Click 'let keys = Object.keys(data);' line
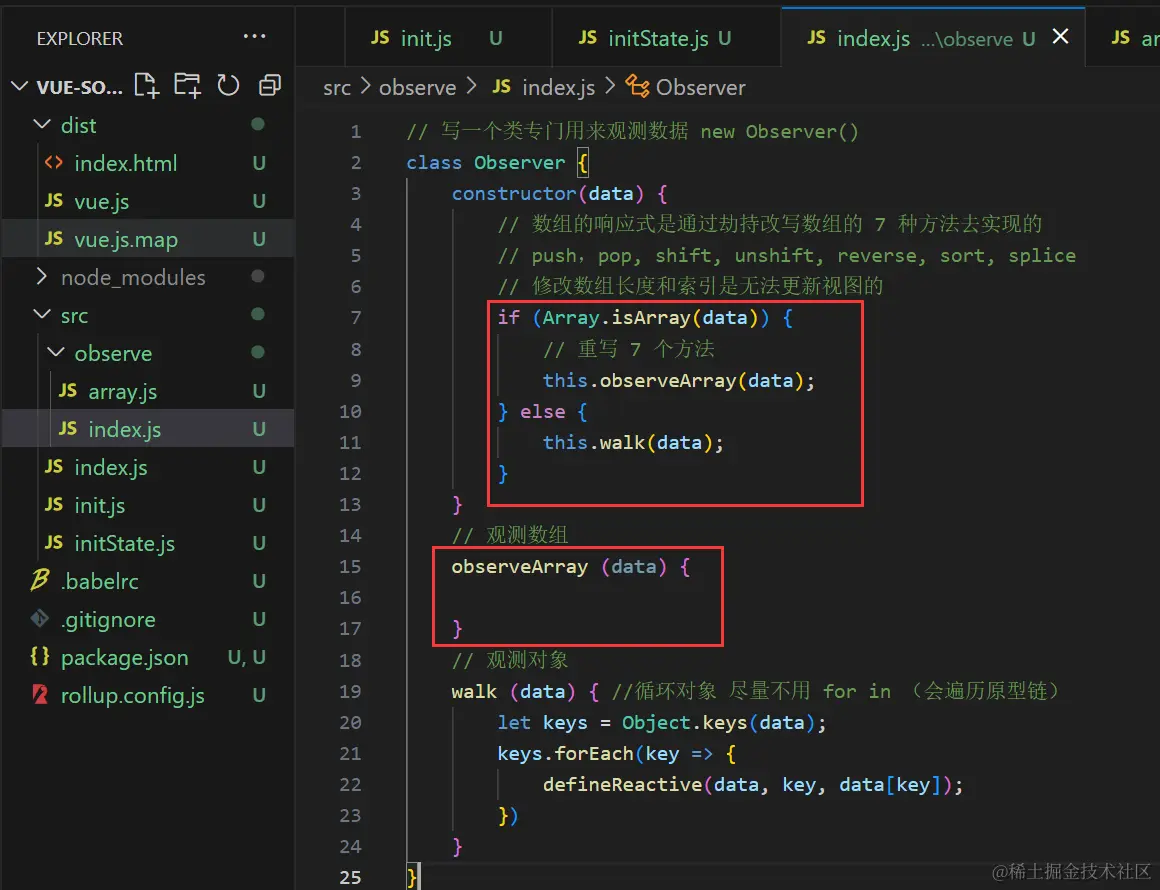 pyautogui.click(x=661, y=722)
